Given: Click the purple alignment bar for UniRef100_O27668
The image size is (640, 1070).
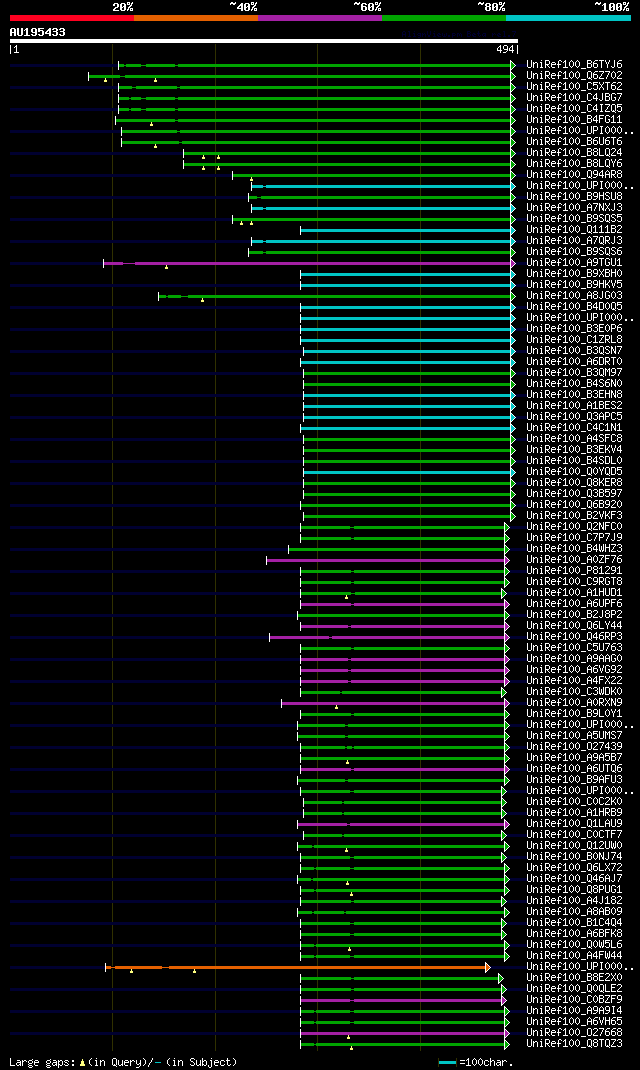Looking at the screenshot, I should 403,1033.
